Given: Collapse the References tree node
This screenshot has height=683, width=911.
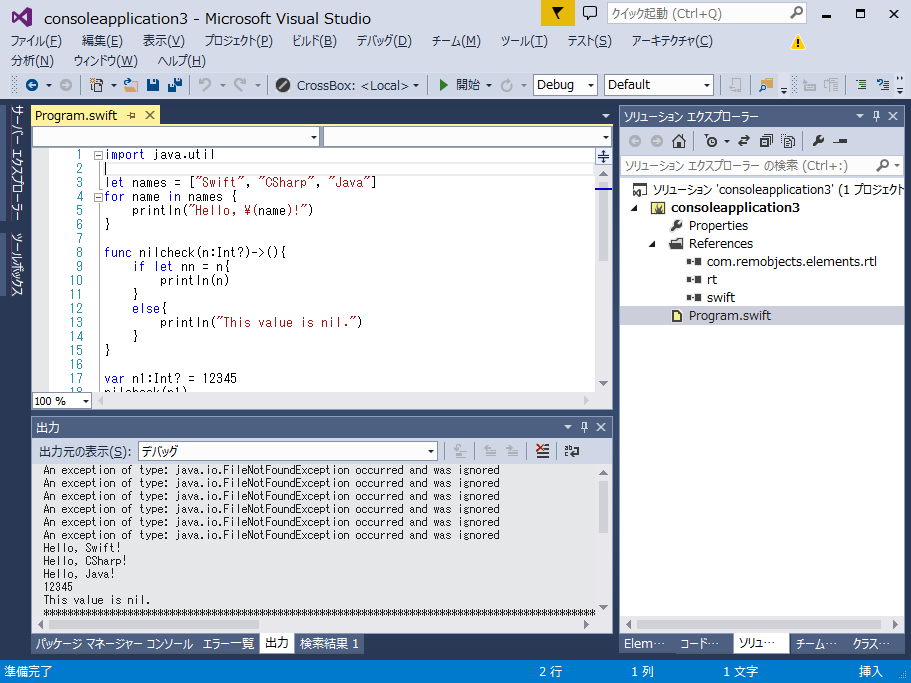Looking at the screenshot, I should 653,244.
